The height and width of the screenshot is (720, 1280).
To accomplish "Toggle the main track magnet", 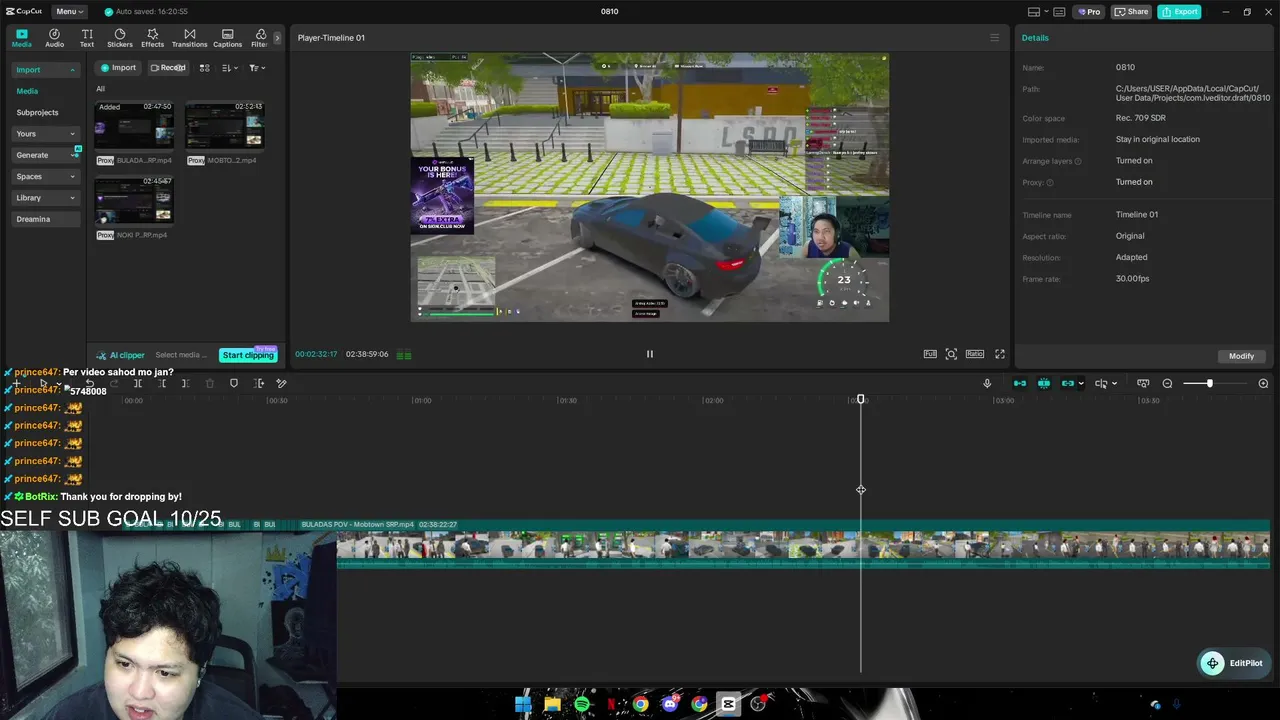I will pos(1020,384).
